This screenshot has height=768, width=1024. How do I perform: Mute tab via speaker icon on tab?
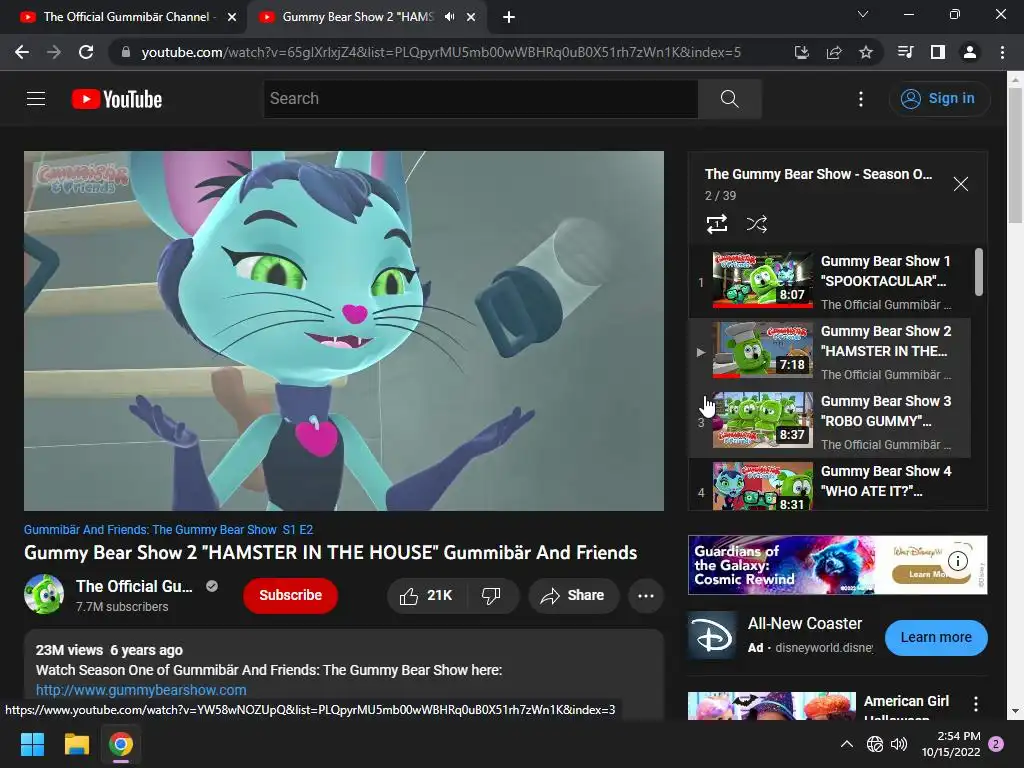[449, 17]
